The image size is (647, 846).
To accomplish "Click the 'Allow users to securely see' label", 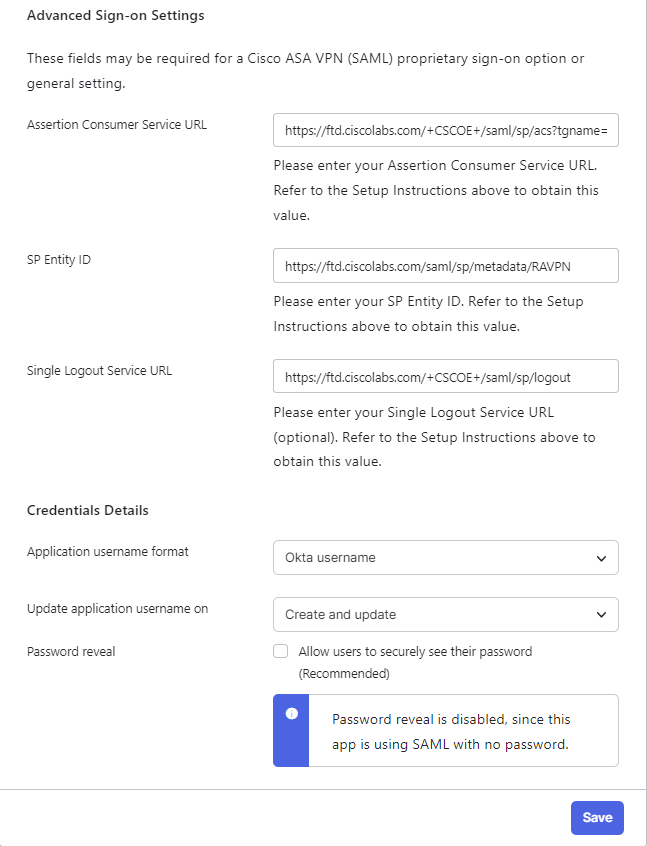I will (415, 651).
